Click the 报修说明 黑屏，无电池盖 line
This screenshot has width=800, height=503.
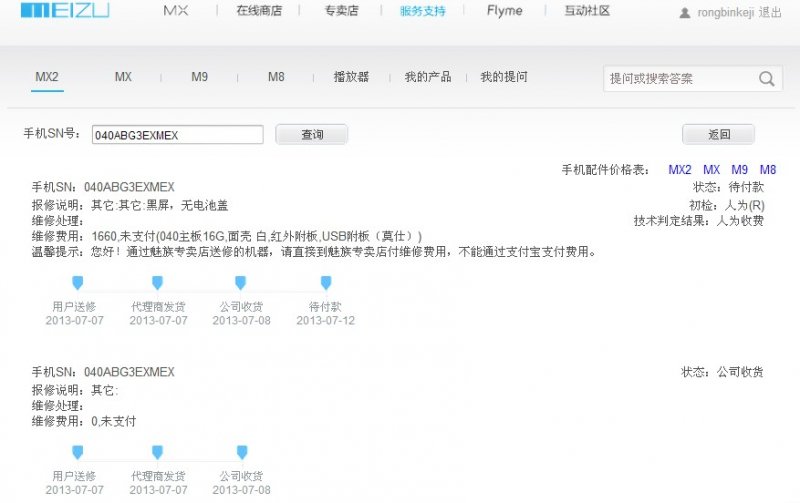130,206
